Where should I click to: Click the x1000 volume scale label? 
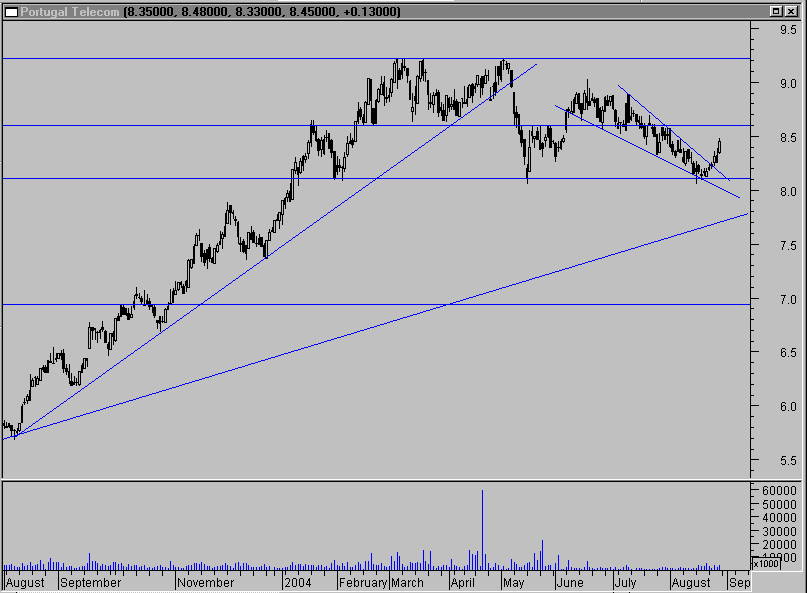764,562
